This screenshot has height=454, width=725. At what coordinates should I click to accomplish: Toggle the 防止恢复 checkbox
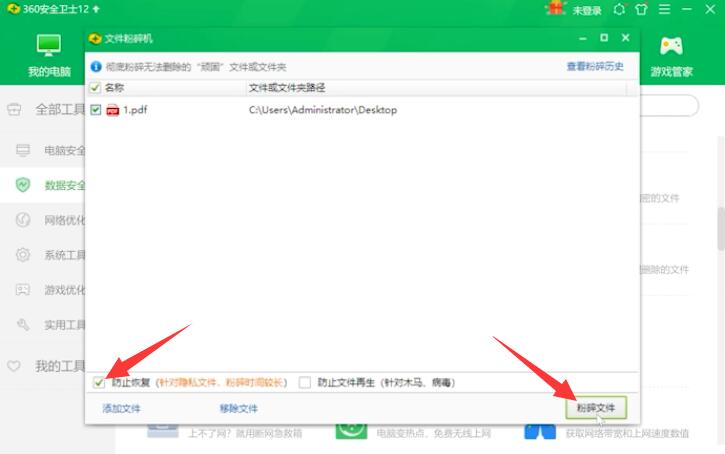tap(98, 382)
